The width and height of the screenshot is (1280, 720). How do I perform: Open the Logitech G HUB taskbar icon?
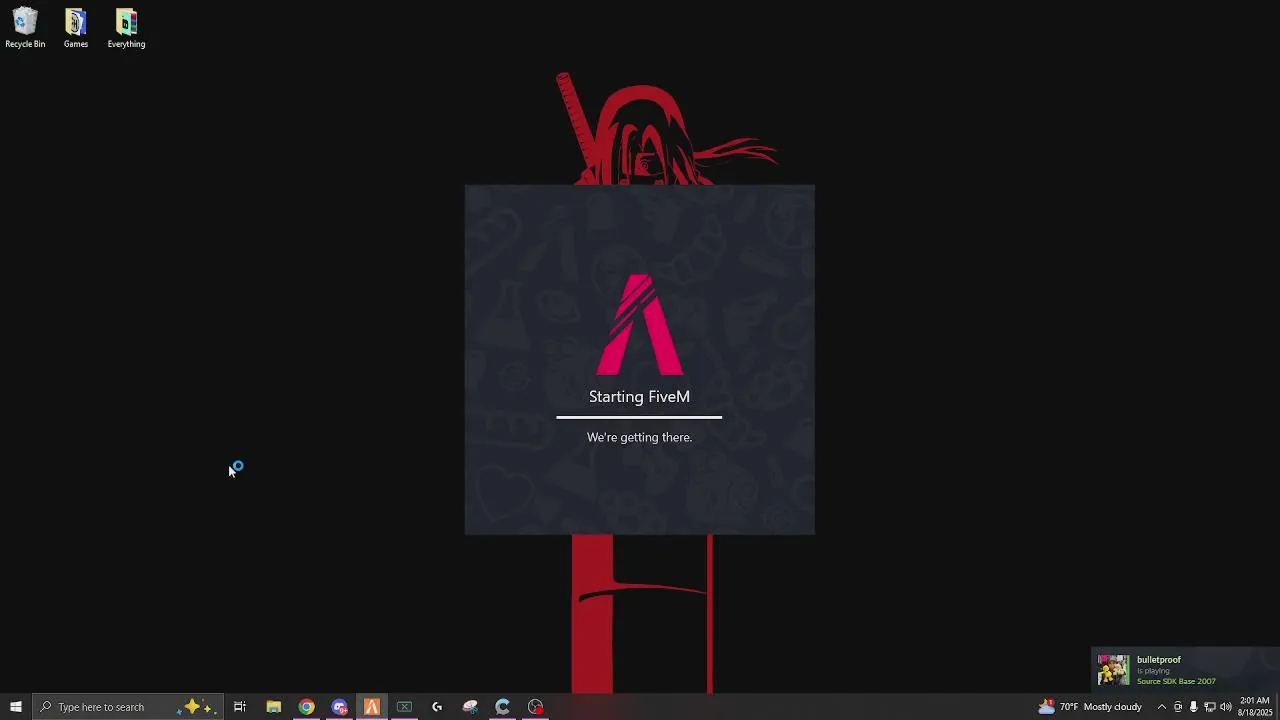click(437, 707)
